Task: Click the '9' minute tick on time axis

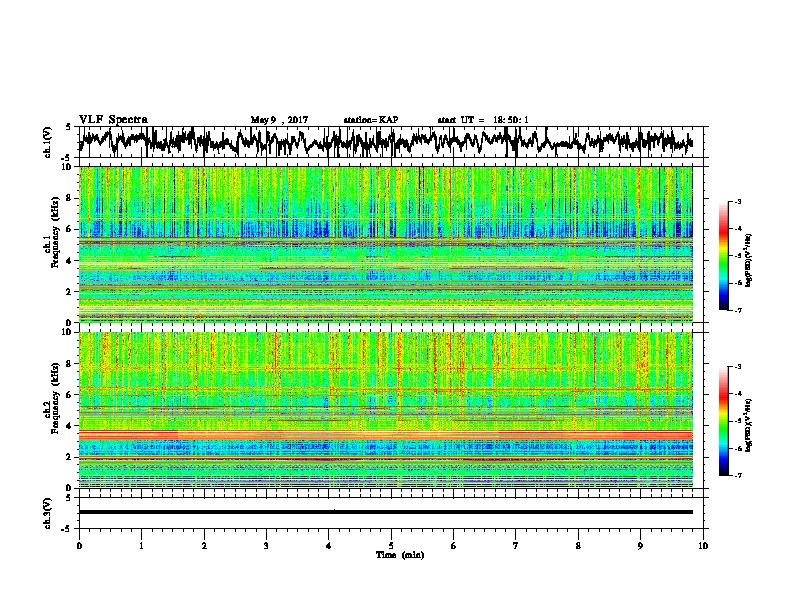Action: 640,546
